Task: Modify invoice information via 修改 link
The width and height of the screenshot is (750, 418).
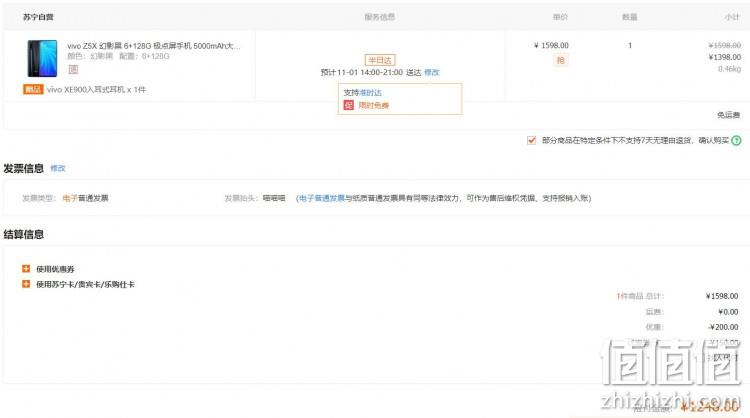Action: [58, 168]
